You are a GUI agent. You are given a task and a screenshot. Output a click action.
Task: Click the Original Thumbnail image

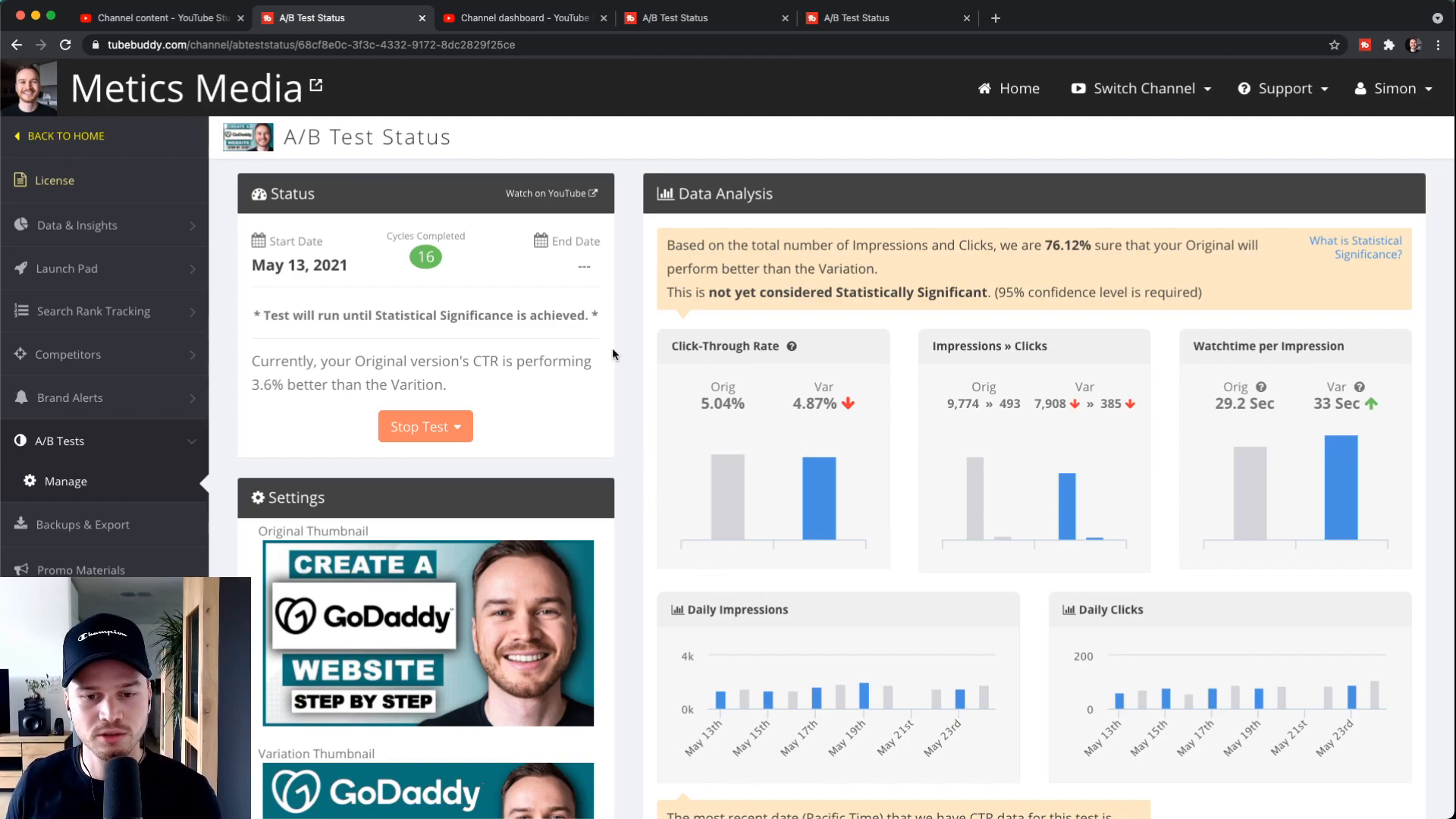428,632
